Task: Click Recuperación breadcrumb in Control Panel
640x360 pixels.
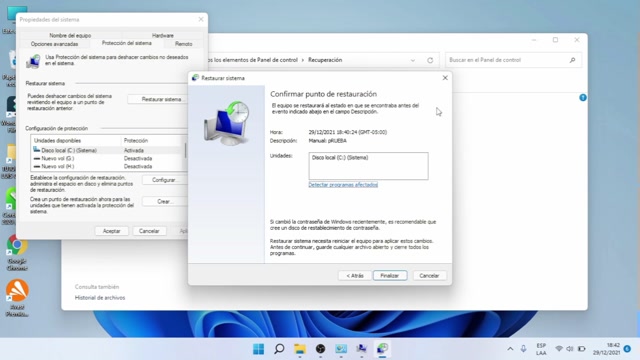Action: coord(325,60)
